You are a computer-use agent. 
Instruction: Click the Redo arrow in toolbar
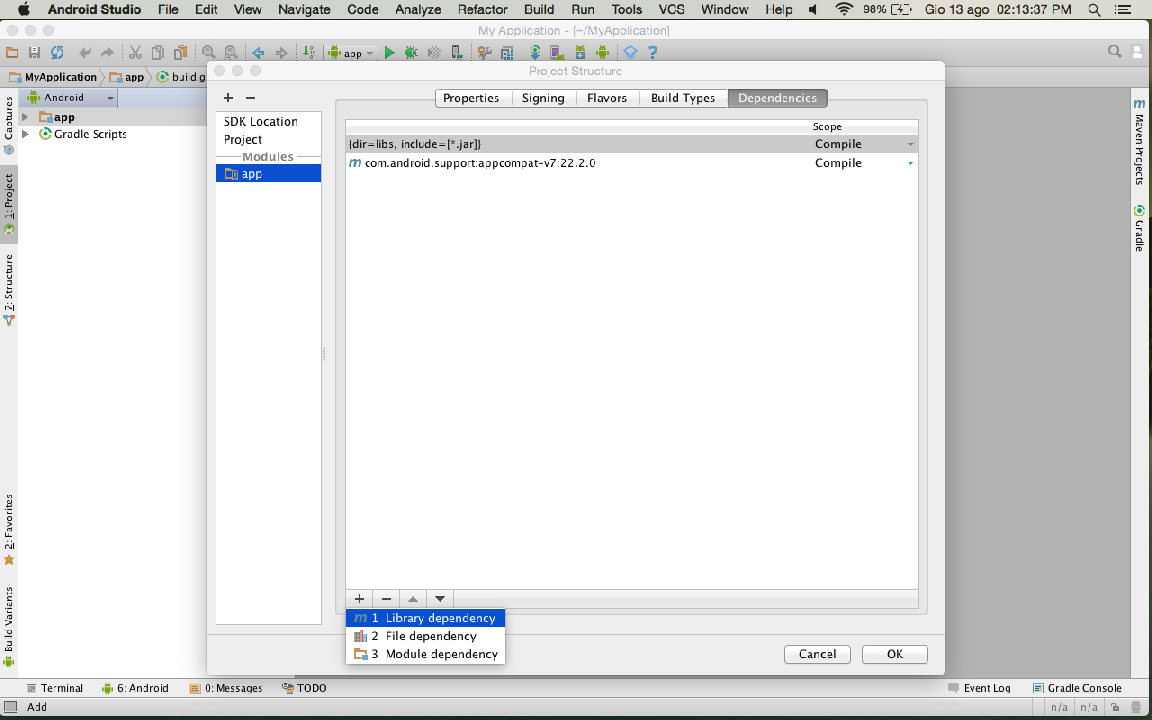(107, 52)
